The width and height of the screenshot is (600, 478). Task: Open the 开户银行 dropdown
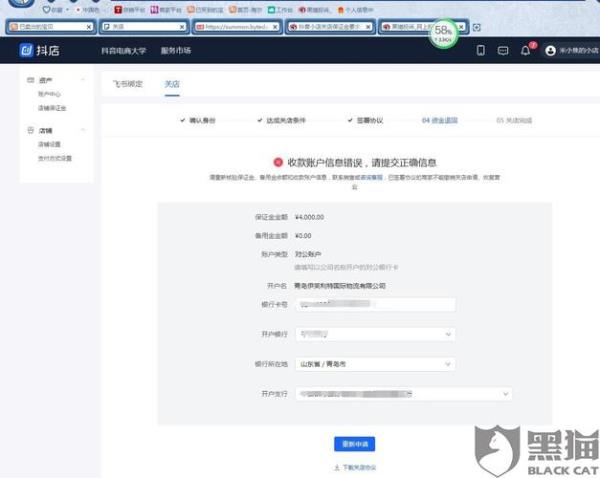(375, 333)
